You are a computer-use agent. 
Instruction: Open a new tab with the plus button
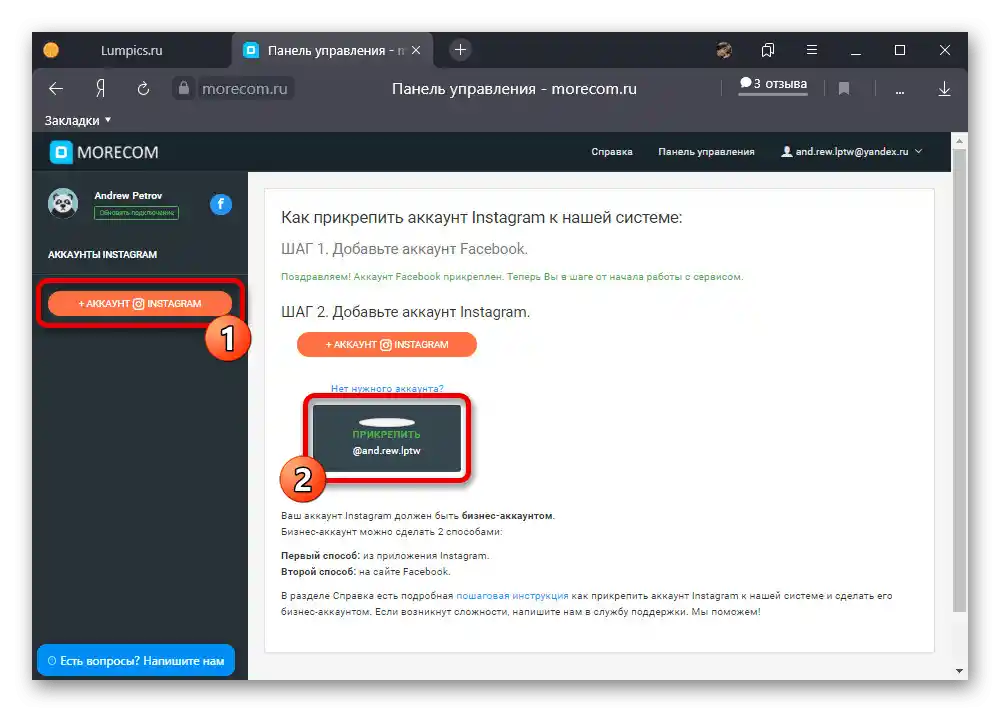click(x=460, y=49)
